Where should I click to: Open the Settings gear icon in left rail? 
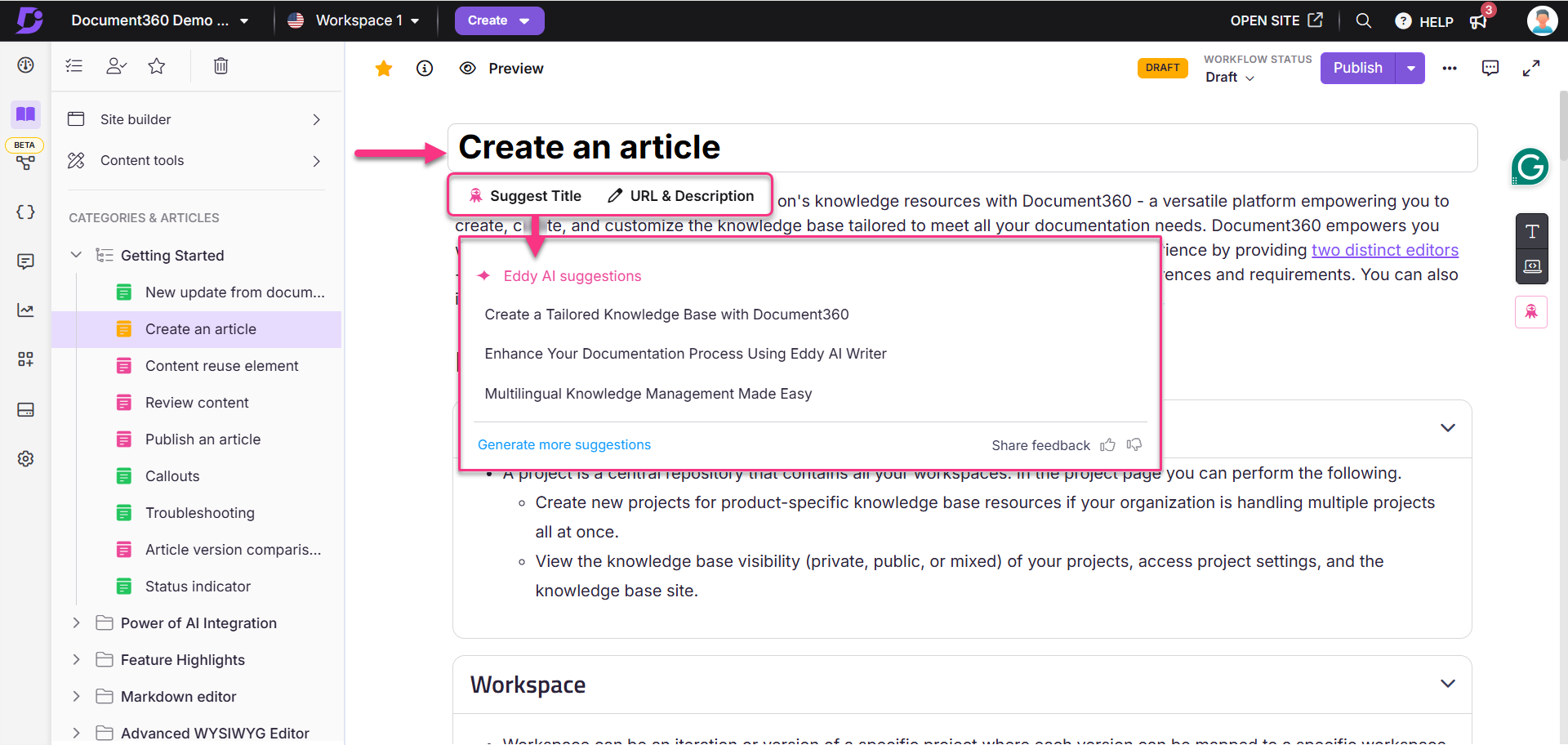point(25,458)
